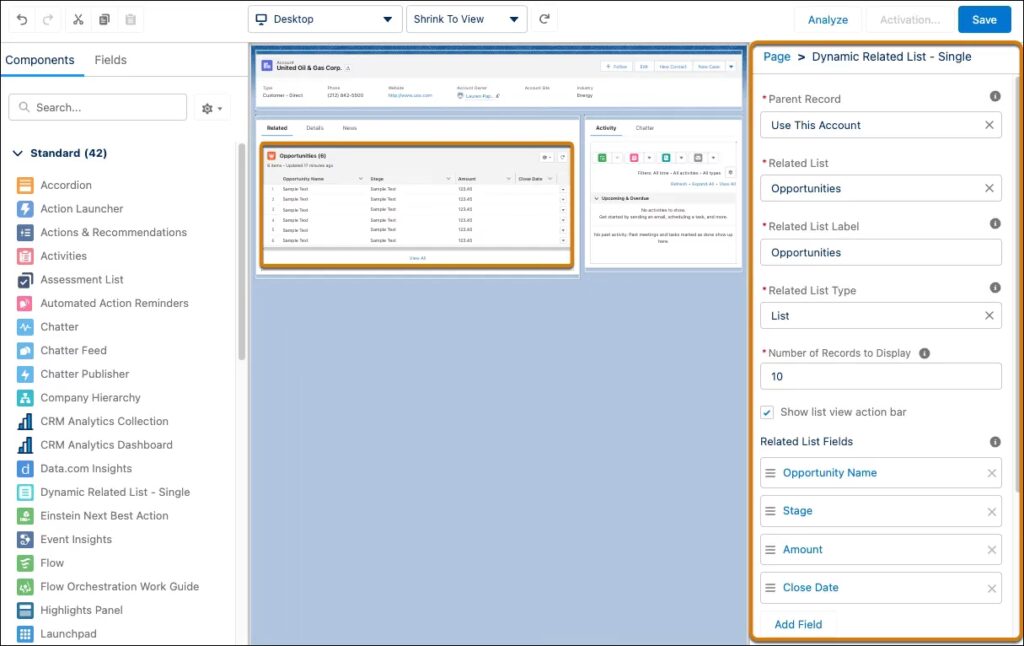
Task: Open the Details tab in canvas
Action: tap(315, 128)
